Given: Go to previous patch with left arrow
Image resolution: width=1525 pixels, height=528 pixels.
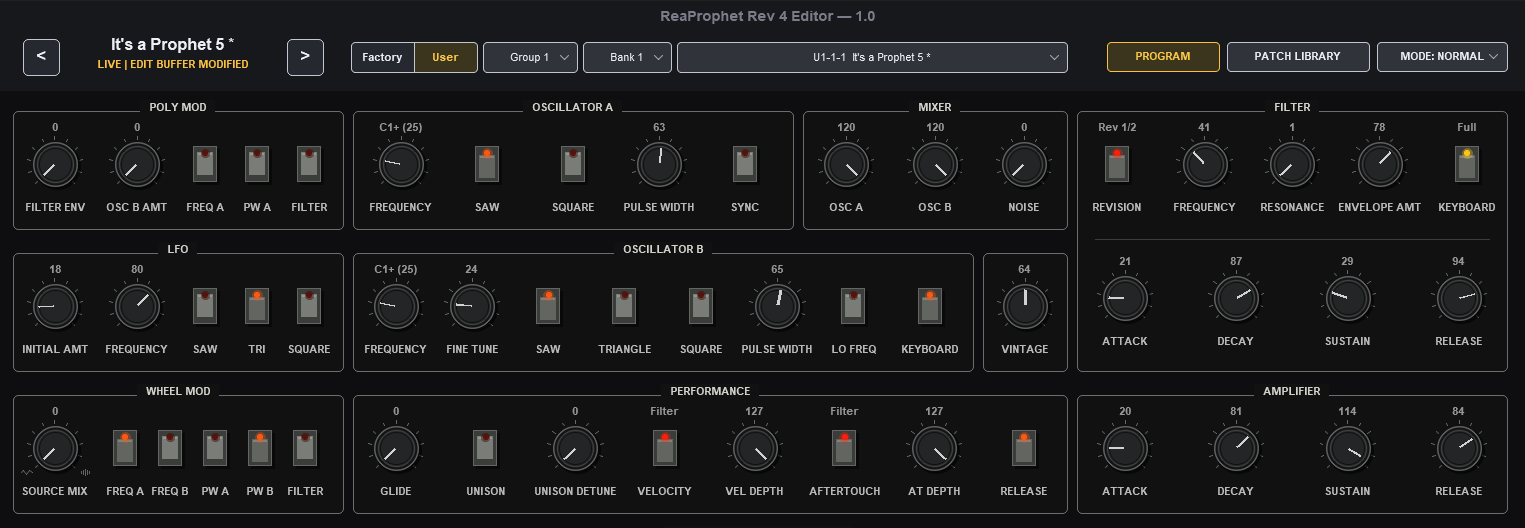Looking at the screenshot, I should pos(41,57).
